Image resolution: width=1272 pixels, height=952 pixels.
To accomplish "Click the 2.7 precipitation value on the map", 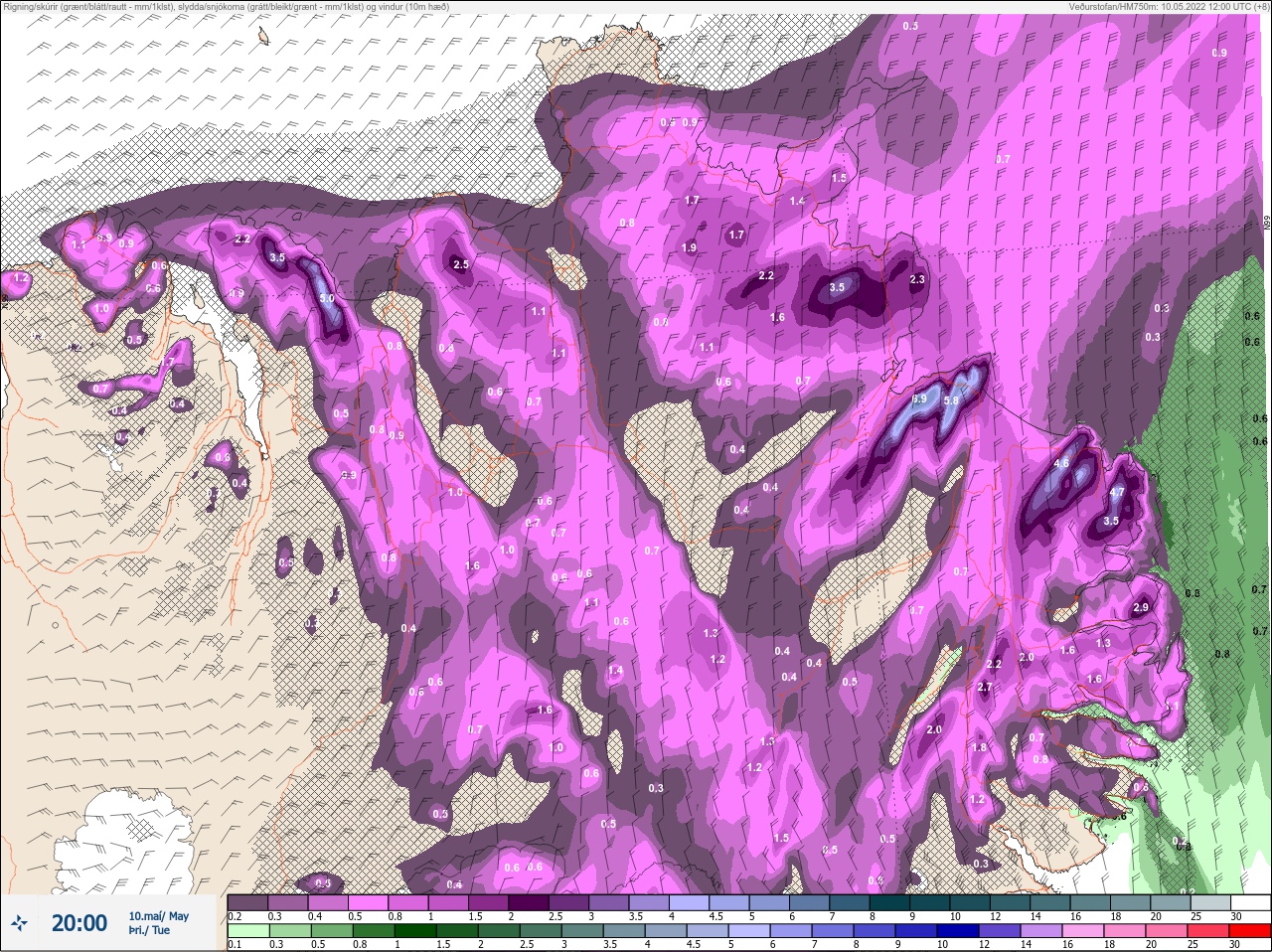I will point(985,688).
